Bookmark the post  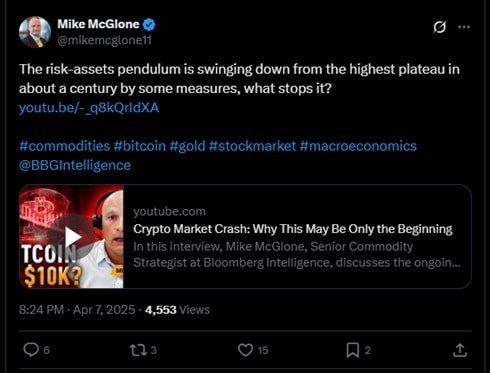click(353, 350)
